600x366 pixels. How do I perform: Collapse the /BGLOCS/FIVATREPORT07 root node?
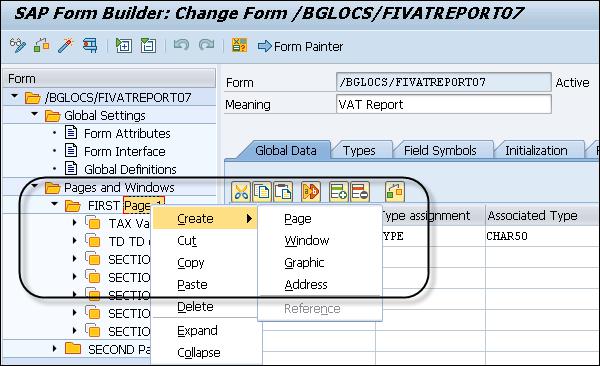pos(14,96)
